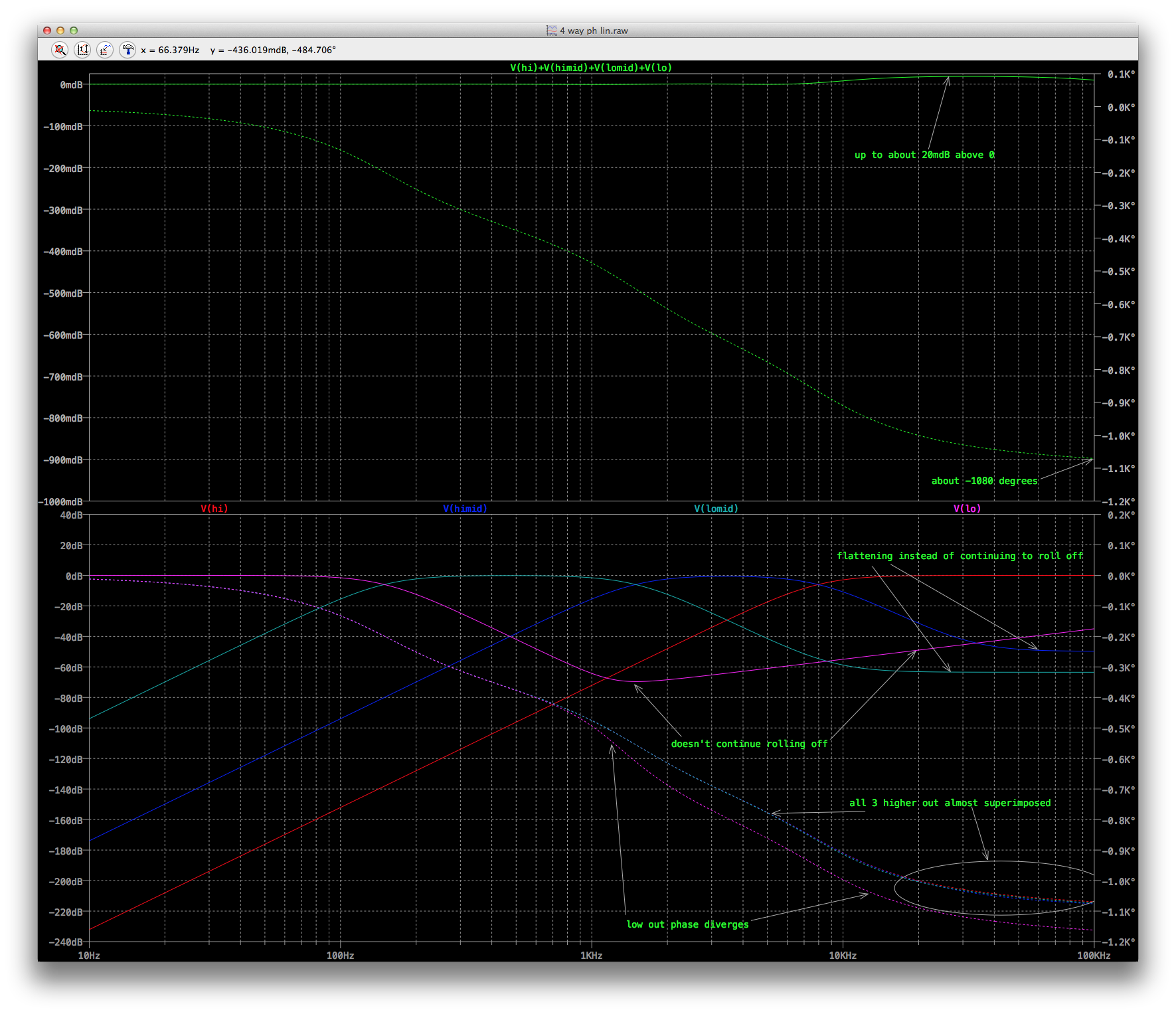The image size is (1176, 1014).
Task: Click the 10Hz frequency axis label
Action: (x=89, y=956)
